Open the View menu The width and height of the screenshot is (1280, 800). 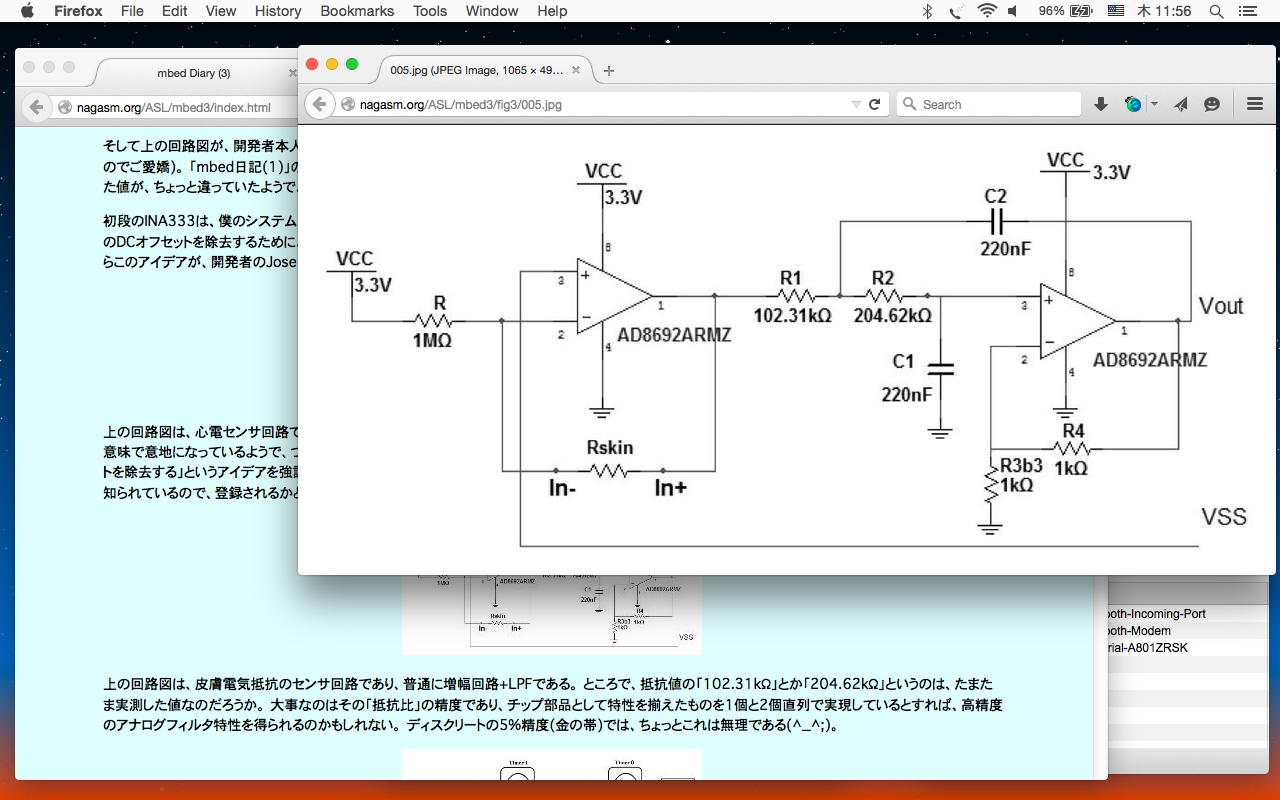click(x=220, y=11)
